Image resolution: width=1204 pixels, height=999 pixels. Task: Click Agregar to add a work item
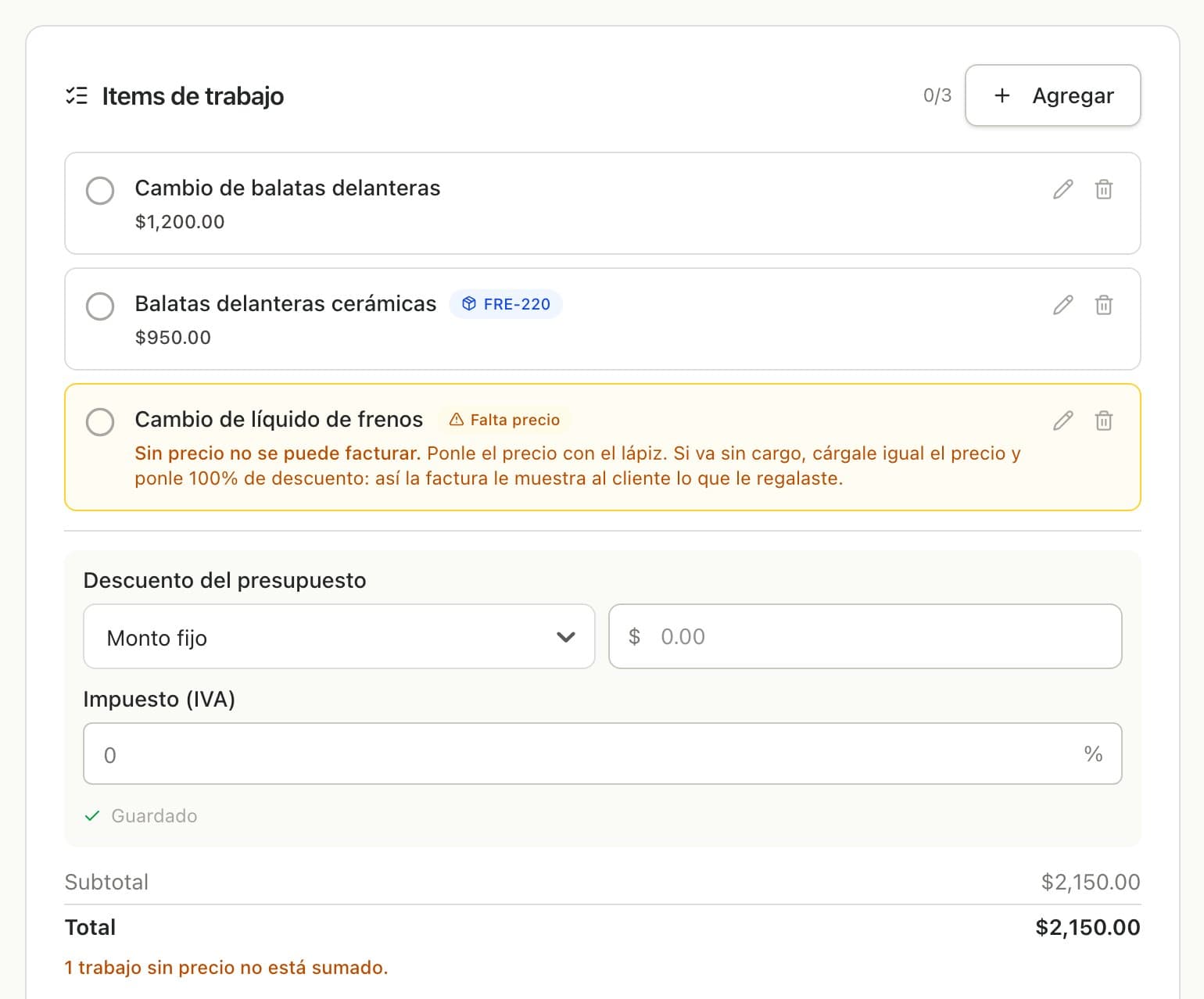1053,95
